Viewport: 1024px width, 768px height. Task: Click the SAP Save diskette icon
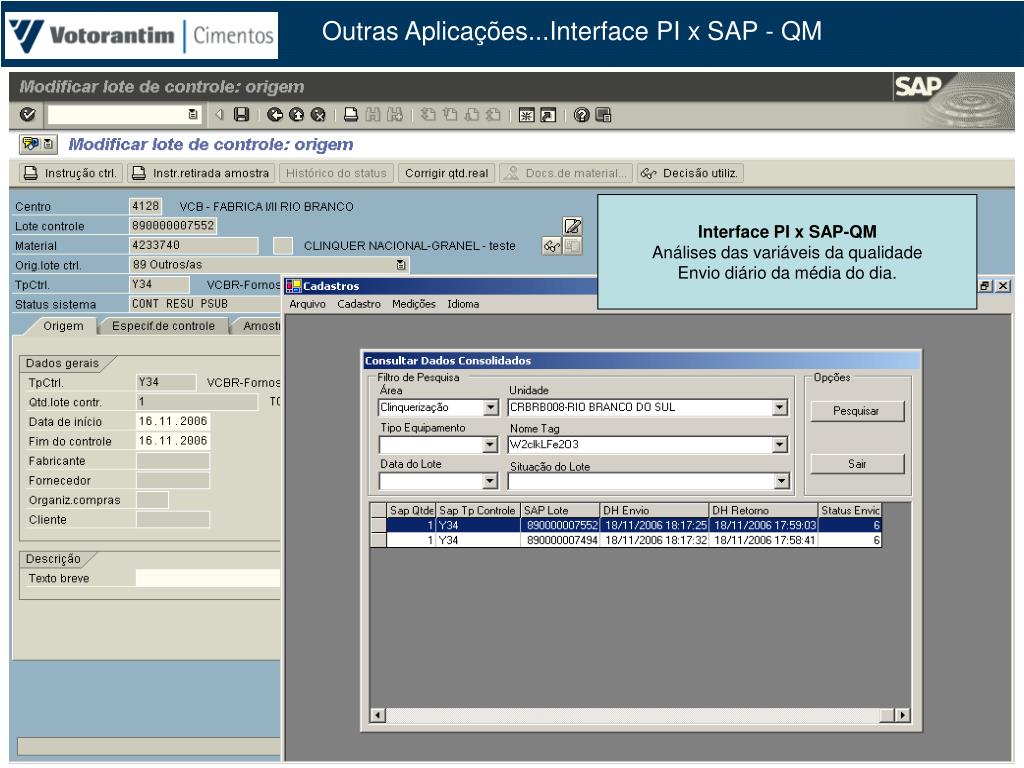242,115
